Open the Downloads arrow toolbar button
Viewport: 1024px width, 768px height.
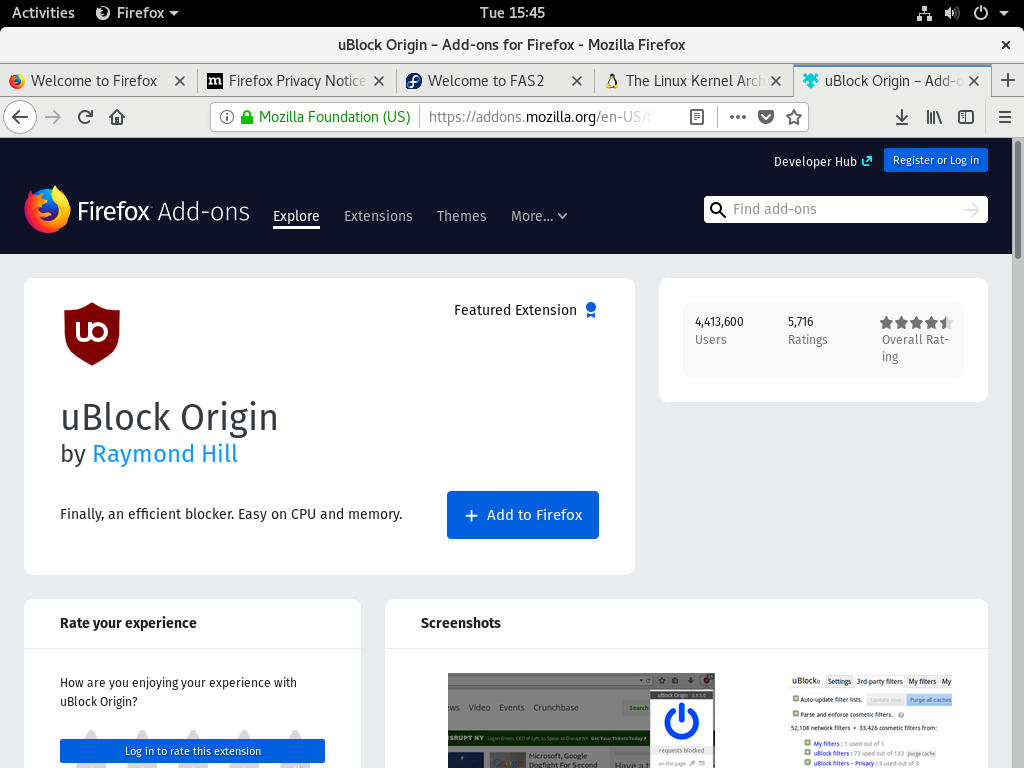902,118
